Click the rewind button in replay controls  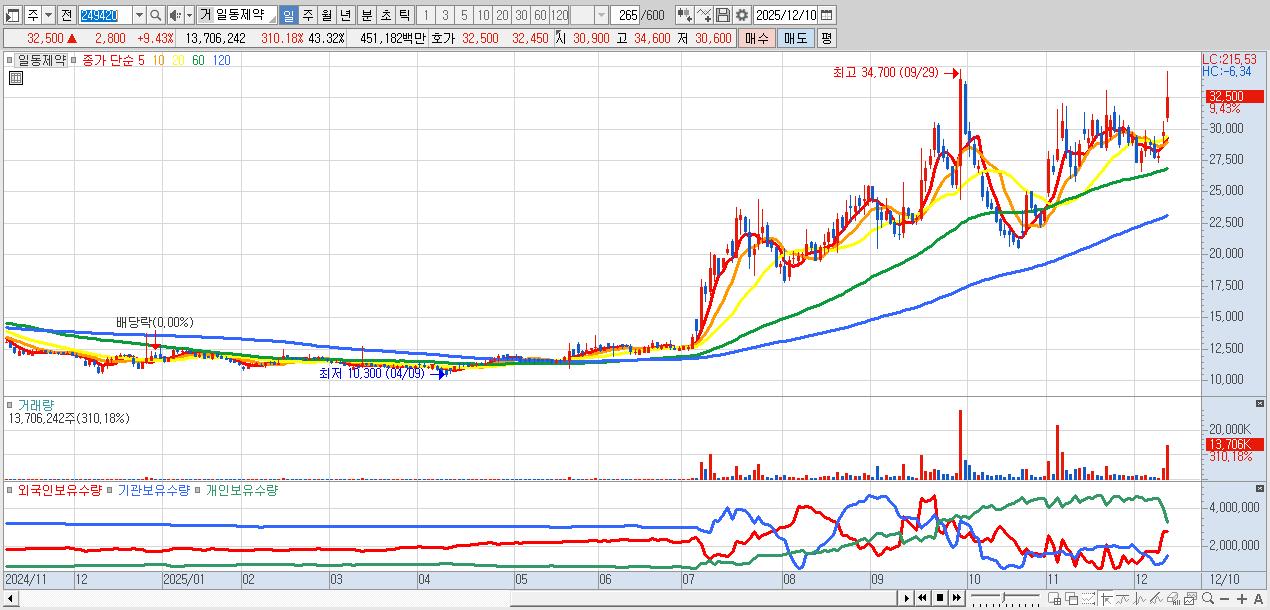922,598
